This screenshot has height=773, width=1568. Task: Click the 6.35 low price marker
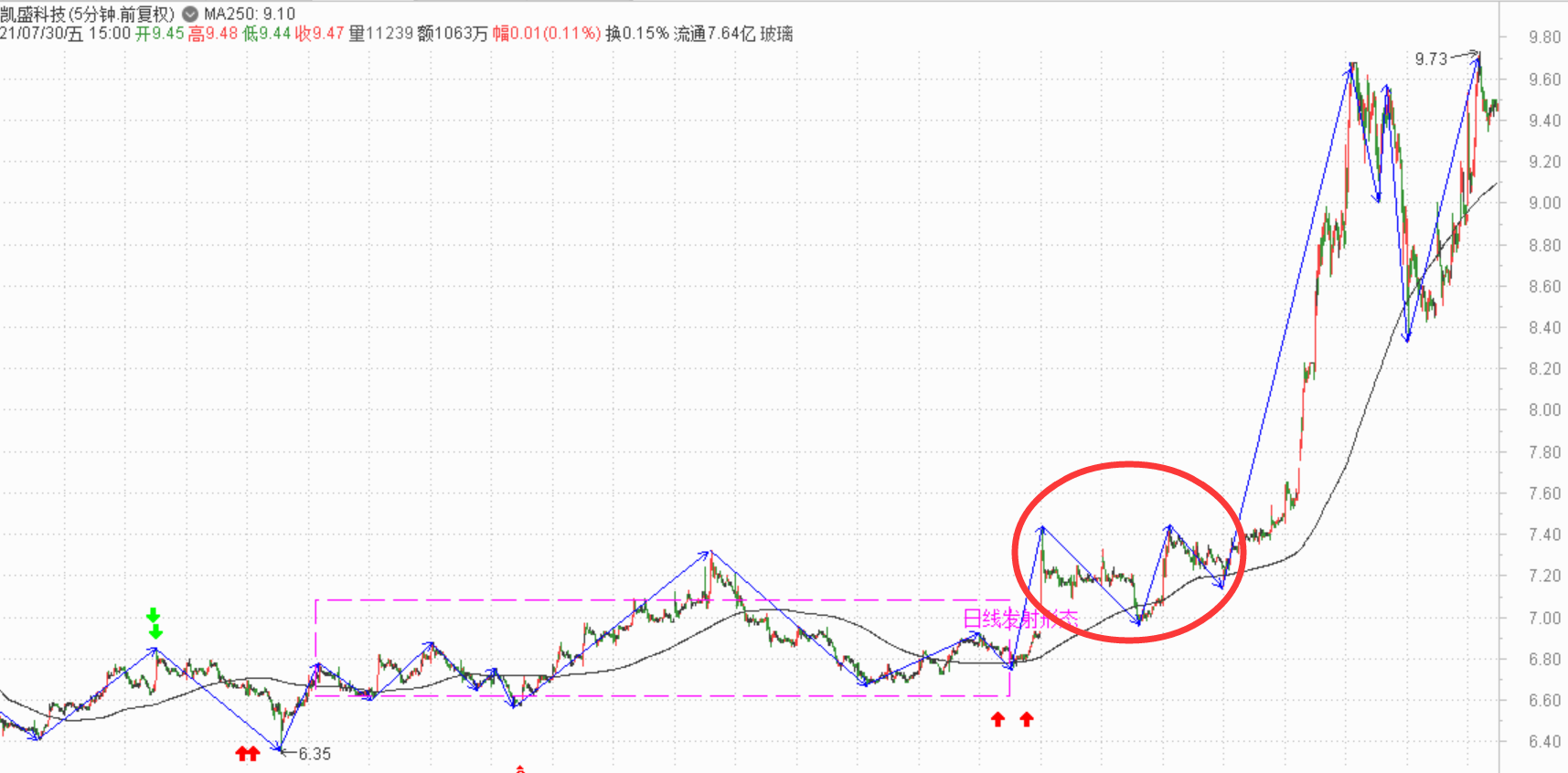pyautogui.click(x=315, y=754)
